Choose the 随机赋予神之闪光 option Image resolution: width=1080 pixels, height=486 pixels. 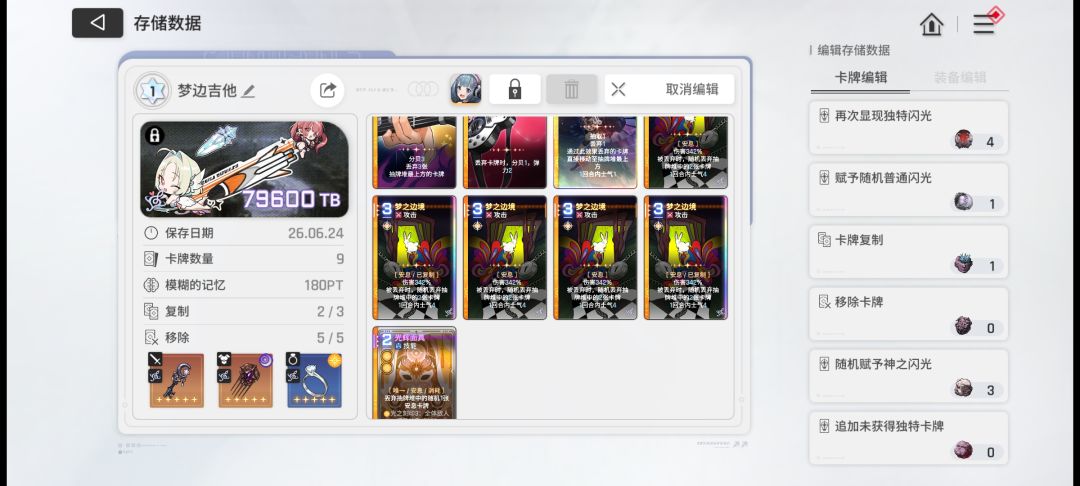908,376
